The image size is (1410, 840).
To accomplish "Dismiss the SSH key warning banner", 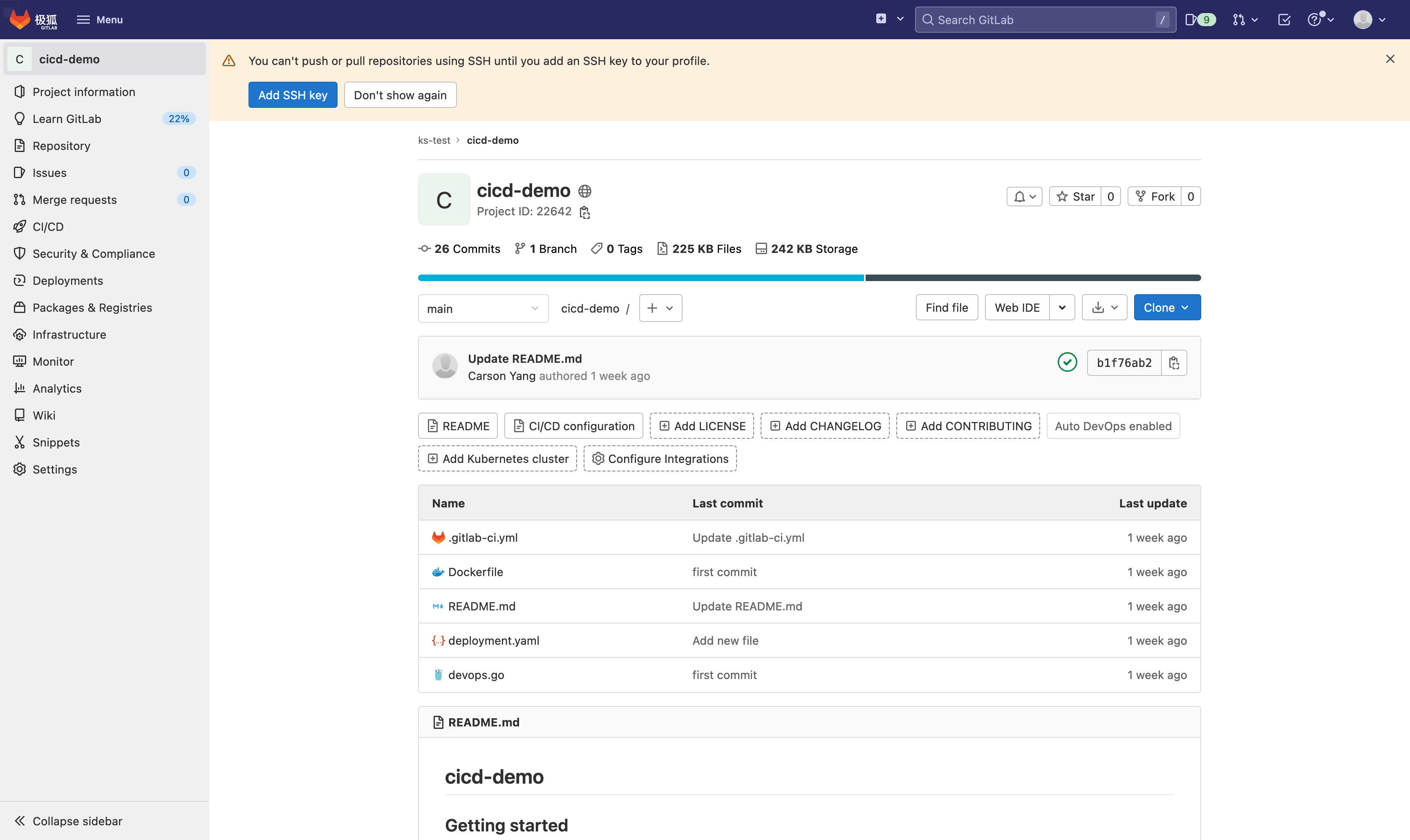I will pos(1390,59).
